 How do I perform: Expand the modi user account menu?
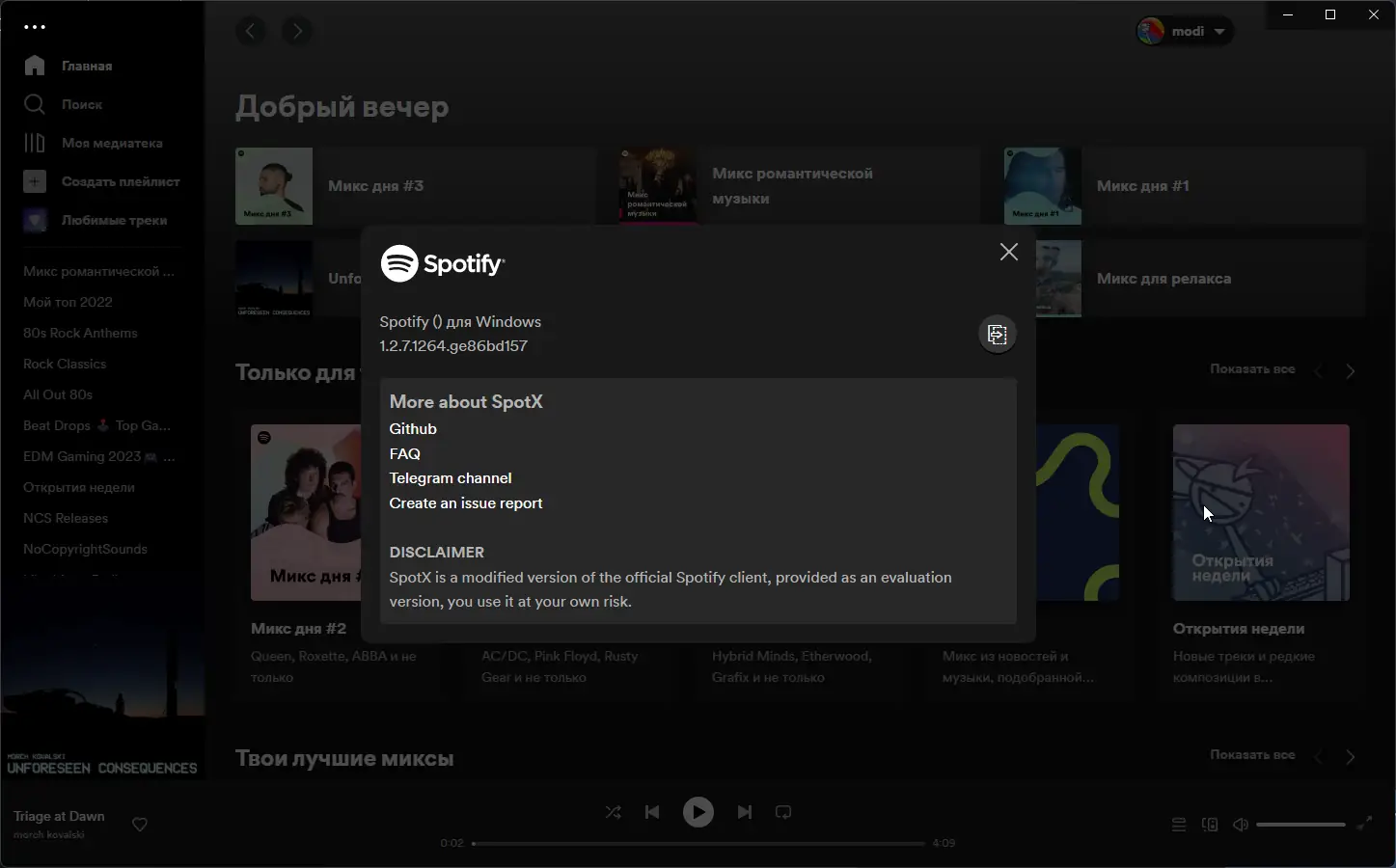click(1185, 31)
